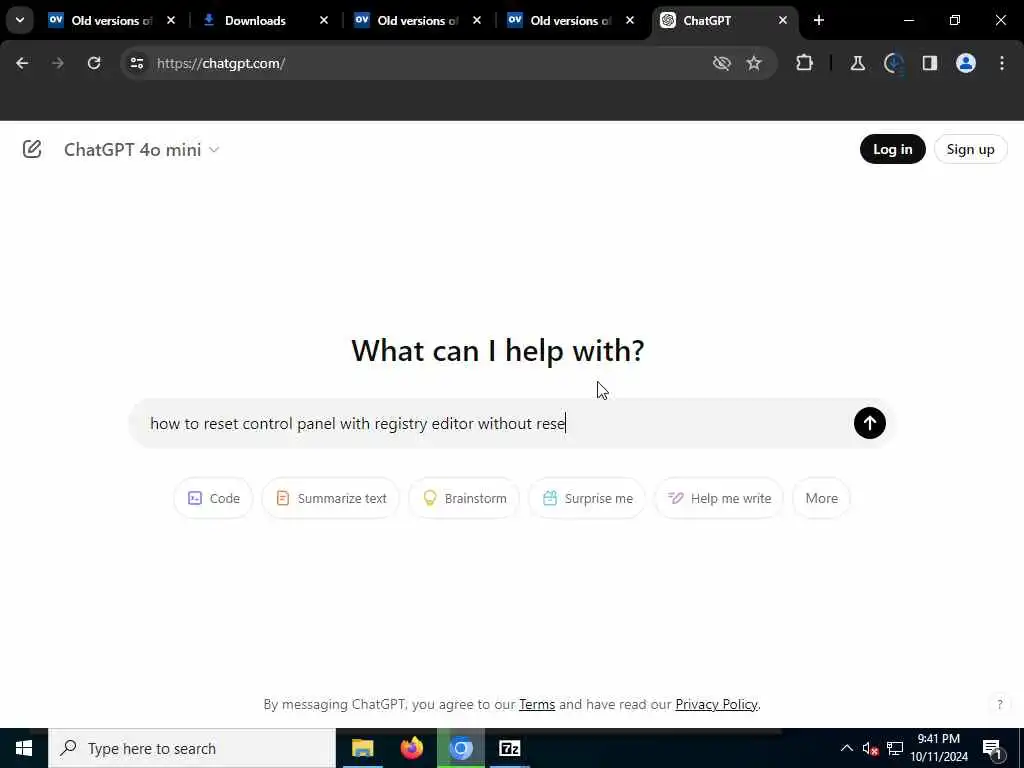The width and height of the screenshot is (1024, 768).
Task: Choose the Summarize text suggestion
Action: (x=330, y=498)
